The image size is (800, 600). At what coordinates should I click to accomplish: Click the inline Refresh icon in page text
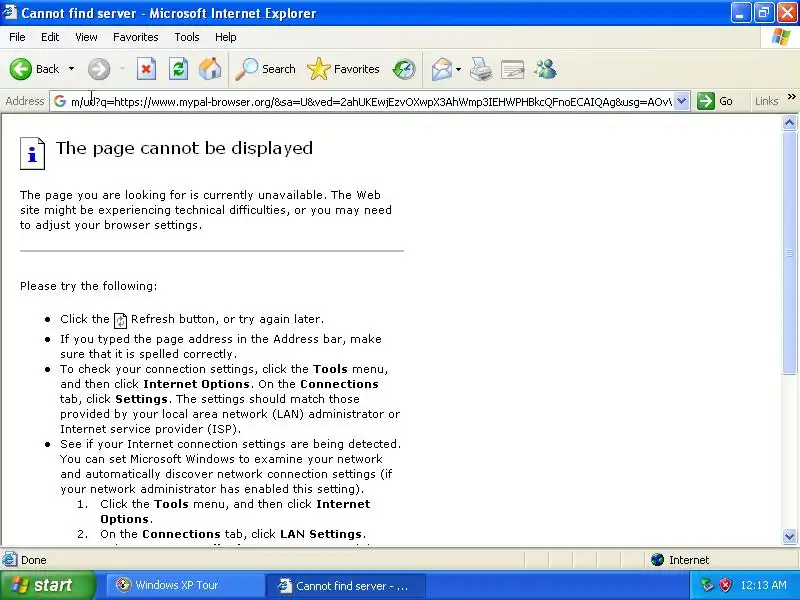tap(120, 320)
